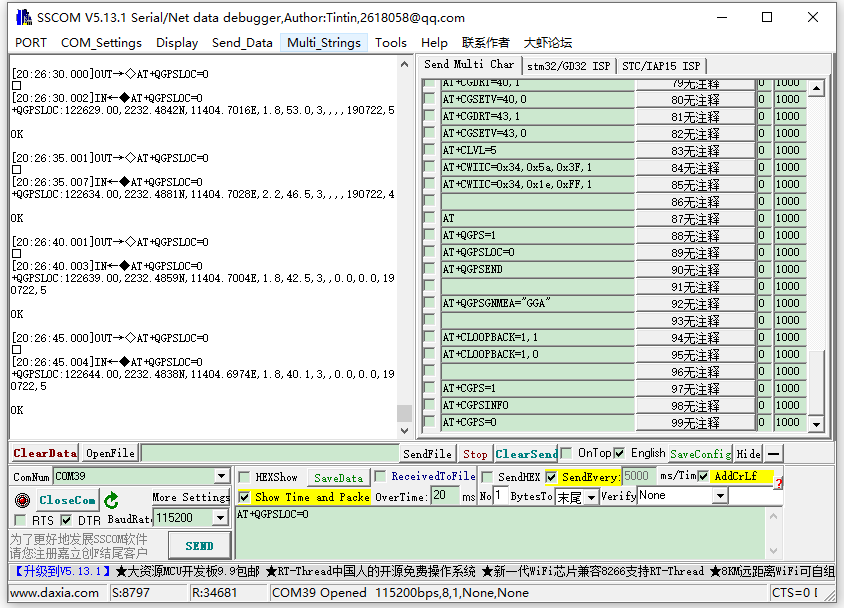Collapse panel with the dash button beside Hide
This screenshot has width=844, height=608.
pos(773,454)
